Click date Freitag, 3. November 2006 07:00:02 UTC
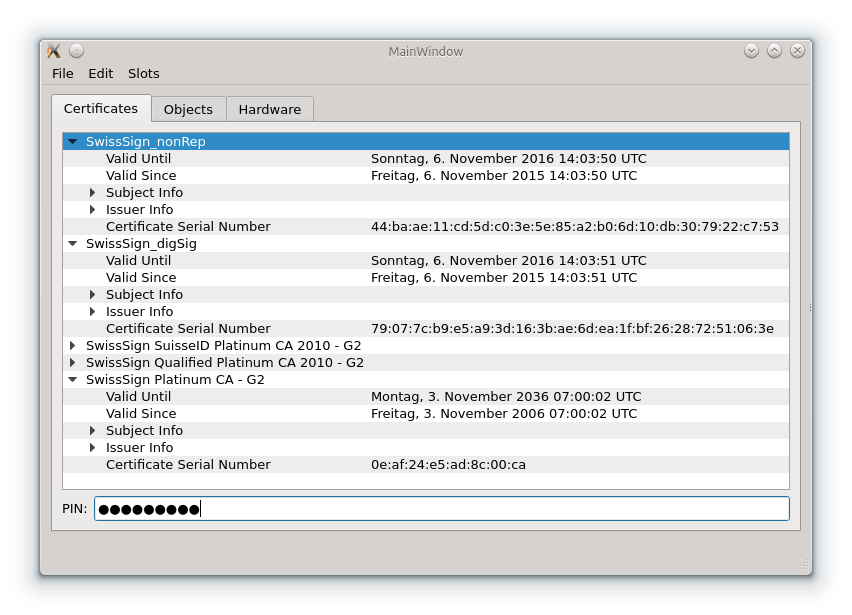Screen dimensions: 852x615 (x=504, y=413)
